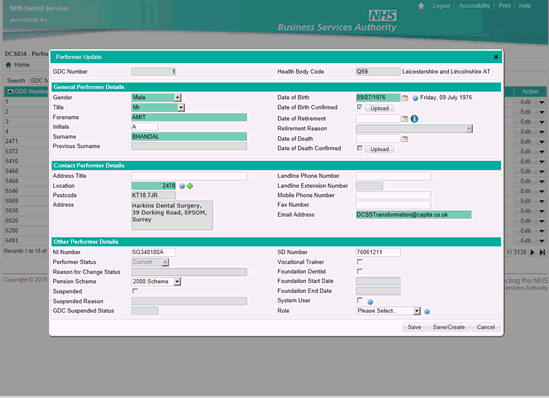
Task: Open the Accessibility link in header
Action: (x=474, y=6)
